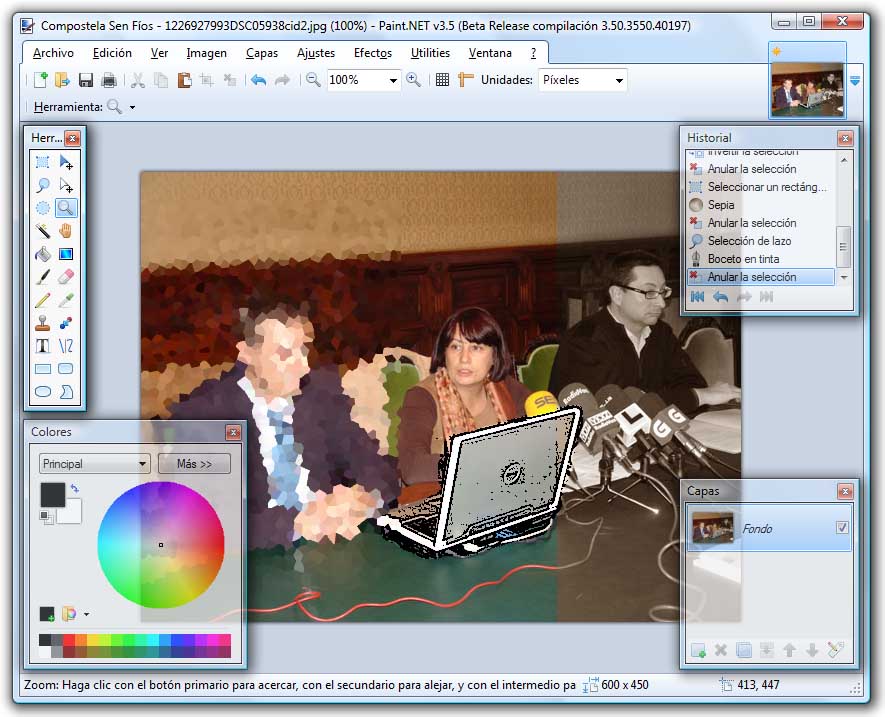
Task: Toggle visibility checkbox of Fondo layer
Action: (x=842, y=527)
